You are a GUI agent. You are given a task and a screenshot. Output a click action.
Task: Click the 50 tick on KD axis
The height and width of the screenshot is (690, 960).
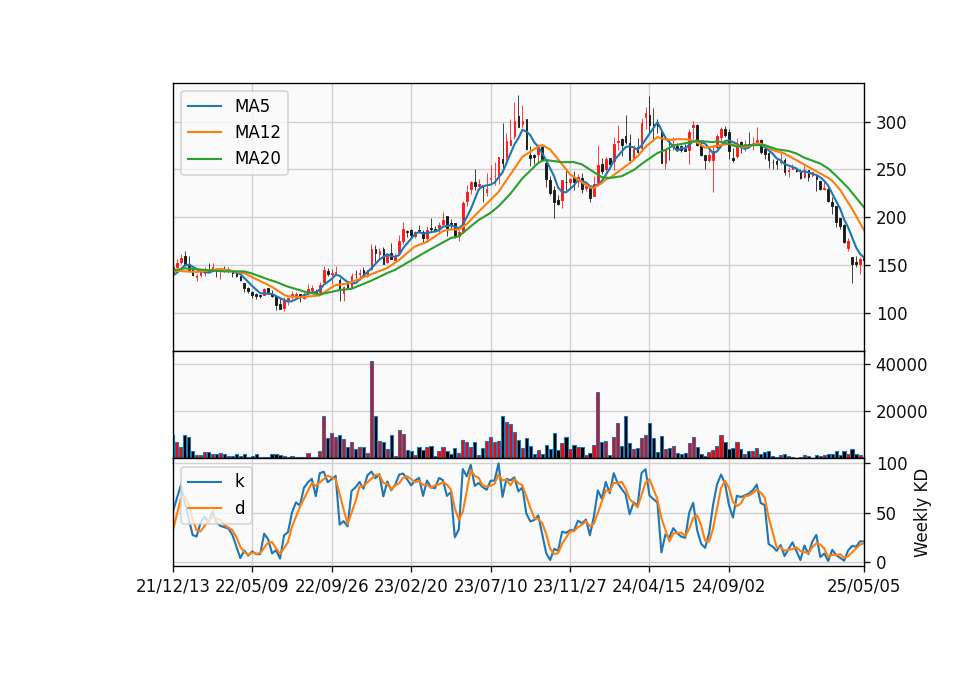pos(886,514)
